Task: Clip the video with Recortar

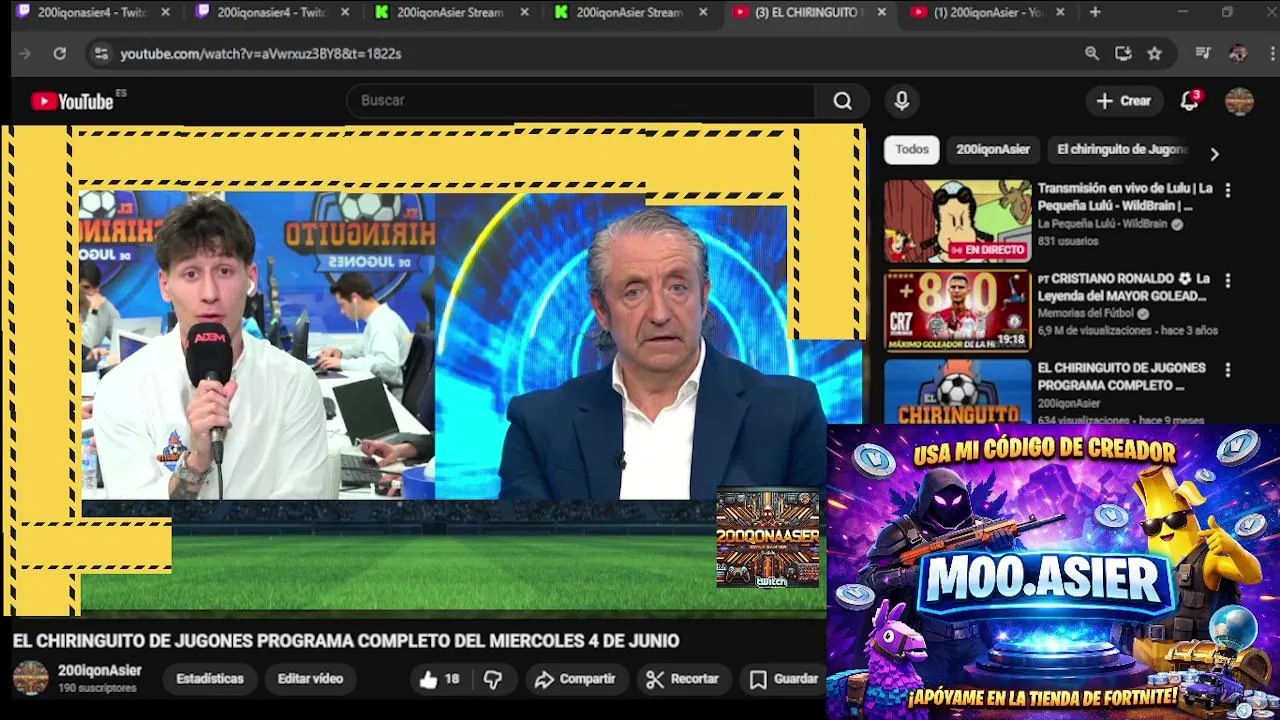Action: pyautogui.click(x=682, y=679)
